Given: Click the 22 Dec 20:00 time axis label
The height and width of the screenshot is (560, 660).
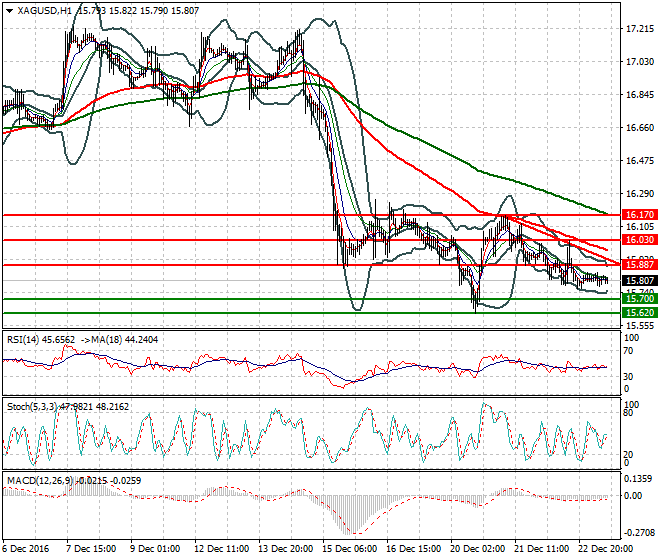Looking at the screenshot, I should [x=605, y=549].
